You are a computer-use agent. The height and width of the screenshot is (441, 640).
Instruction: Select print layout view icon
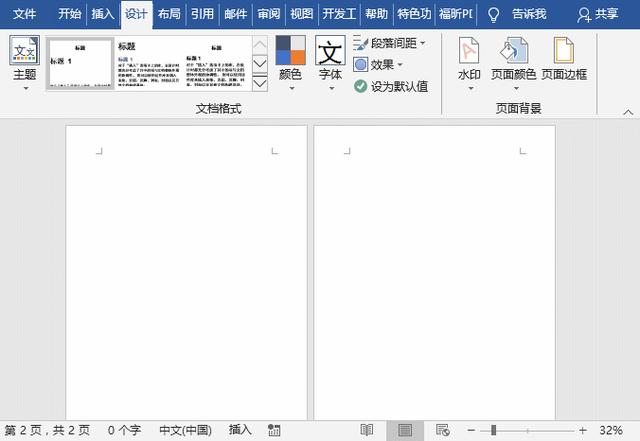tap(405, 430)
